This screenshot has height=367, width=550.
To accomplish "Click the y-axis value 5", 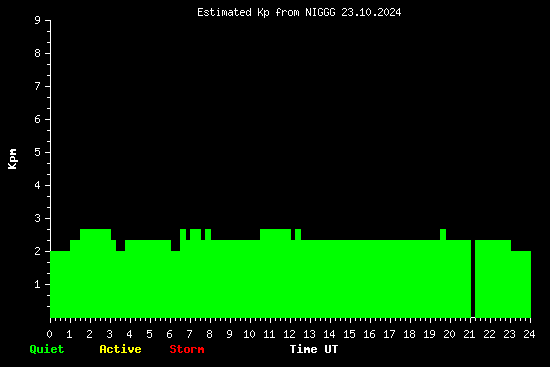I will 37,152.
